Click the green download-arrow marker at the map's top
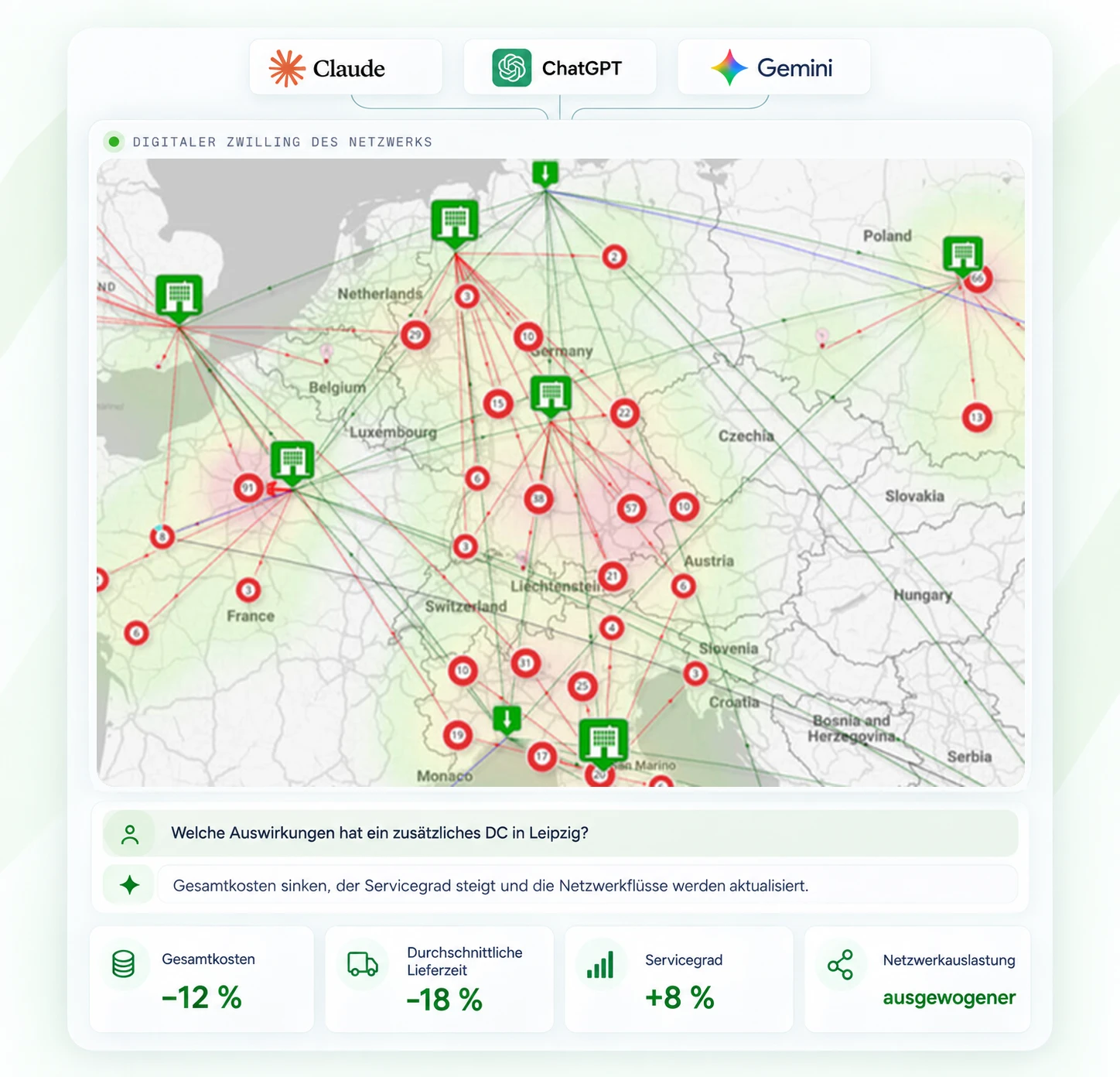Viewport: 1120px width, 1077px height. coord(545,173)
